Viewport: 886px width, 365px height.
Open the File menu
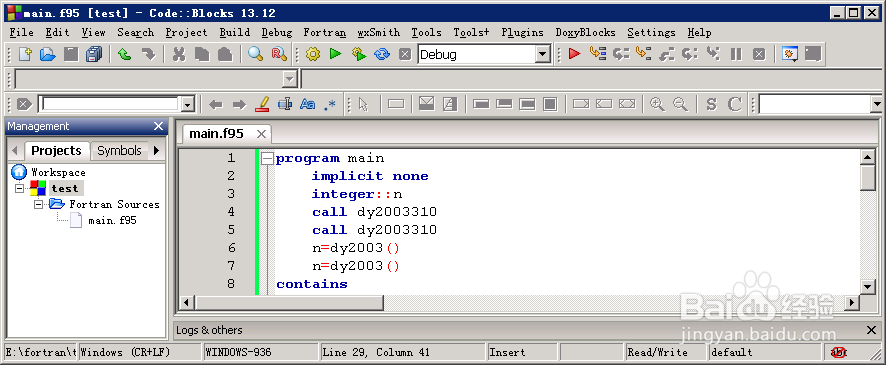(22, 33)
